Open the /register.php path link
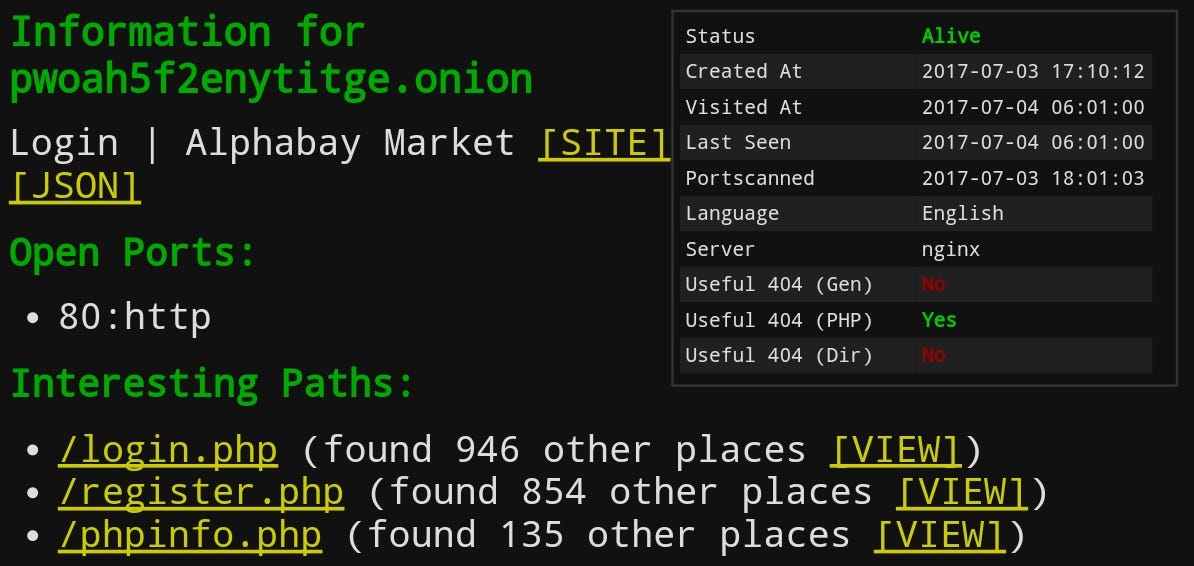1194x566 pixels. click(201, 493)
